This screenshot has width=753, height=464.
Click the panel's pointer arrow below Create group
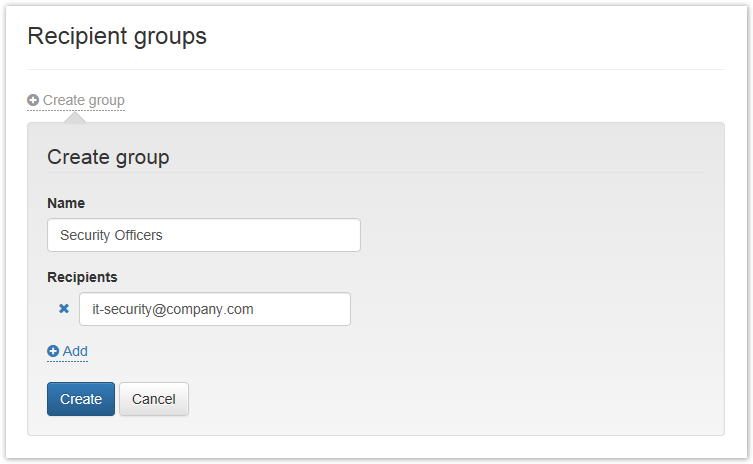74,117
